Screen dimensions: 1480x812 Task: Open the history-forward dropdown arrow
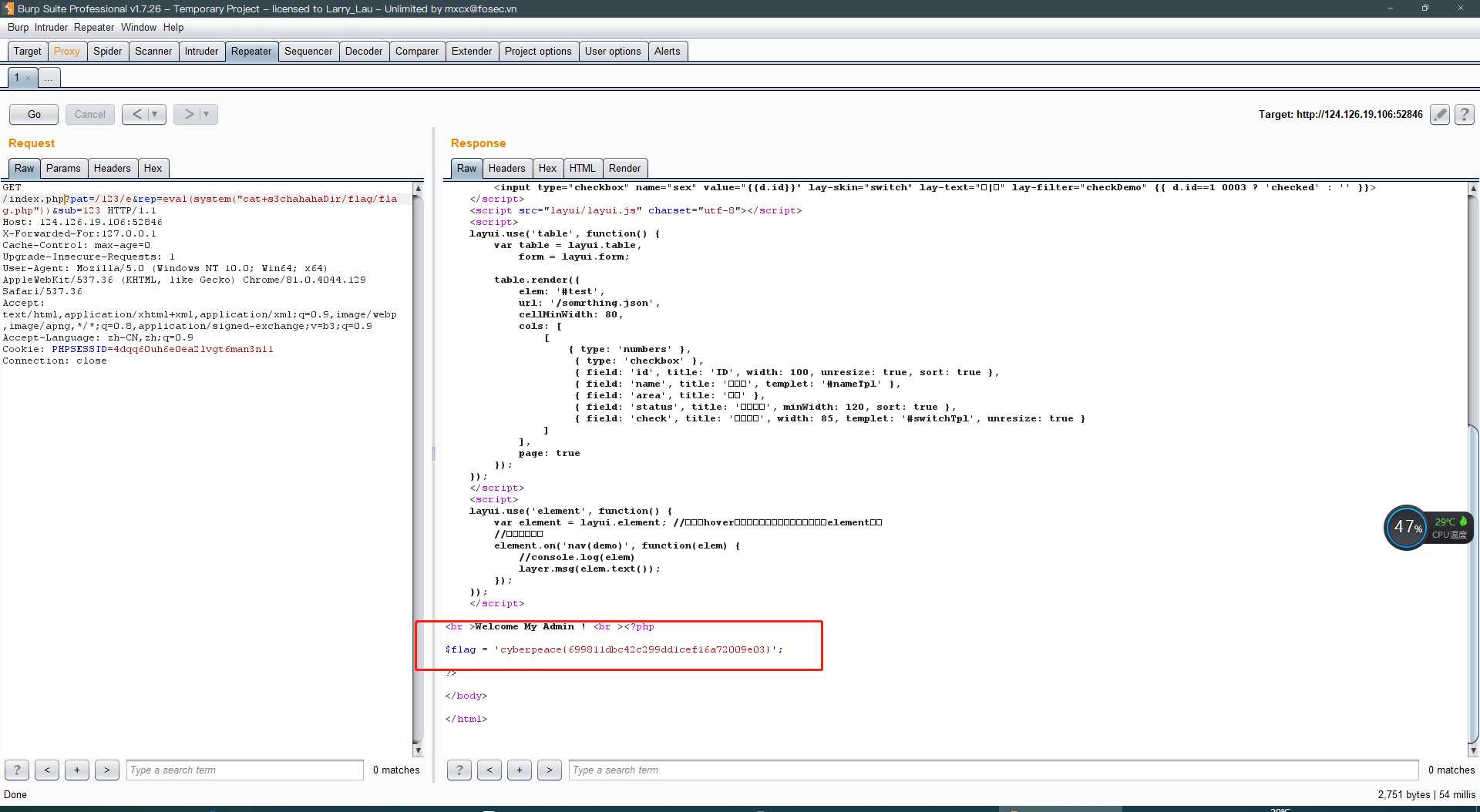(x=207, y=114)
